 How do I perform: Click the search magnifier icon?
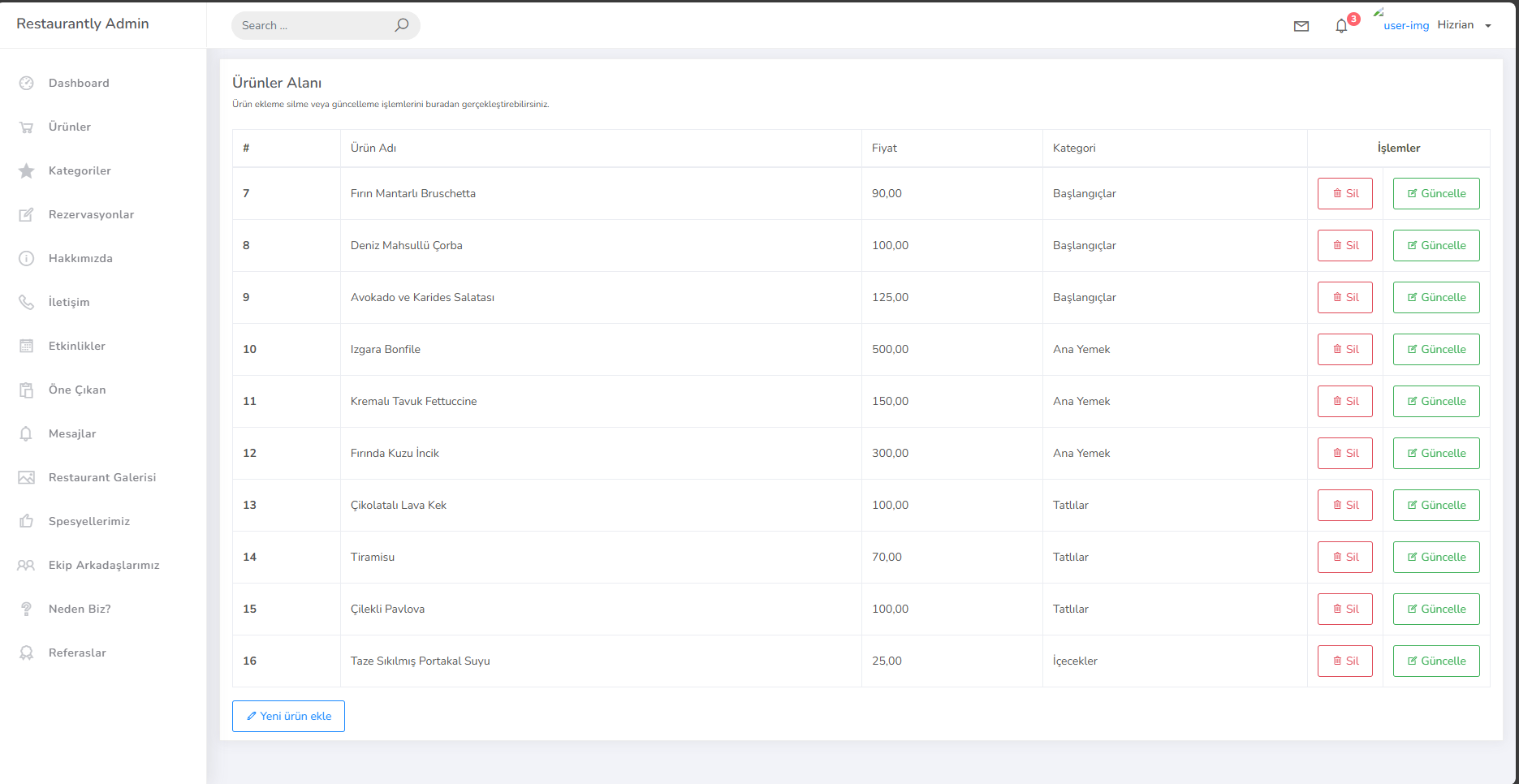pyautogui.click(x=401, y=25)
